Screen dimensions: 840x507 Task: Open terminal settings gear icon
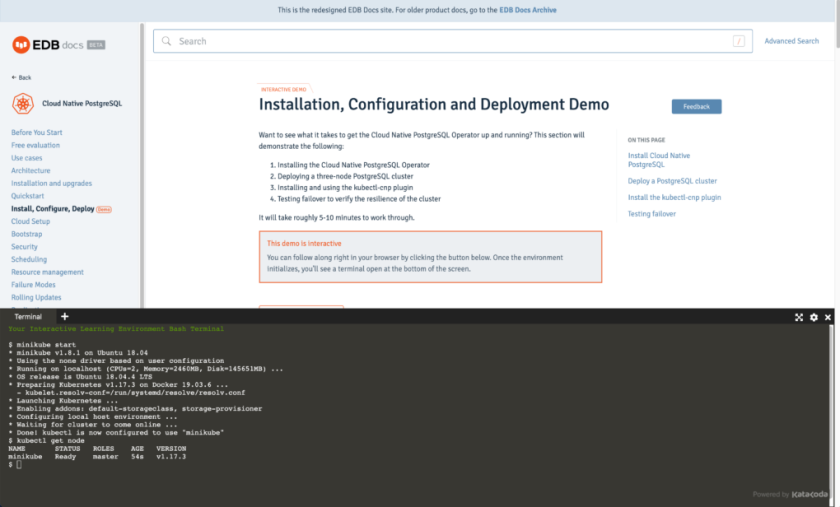click(x=814, y=317)
